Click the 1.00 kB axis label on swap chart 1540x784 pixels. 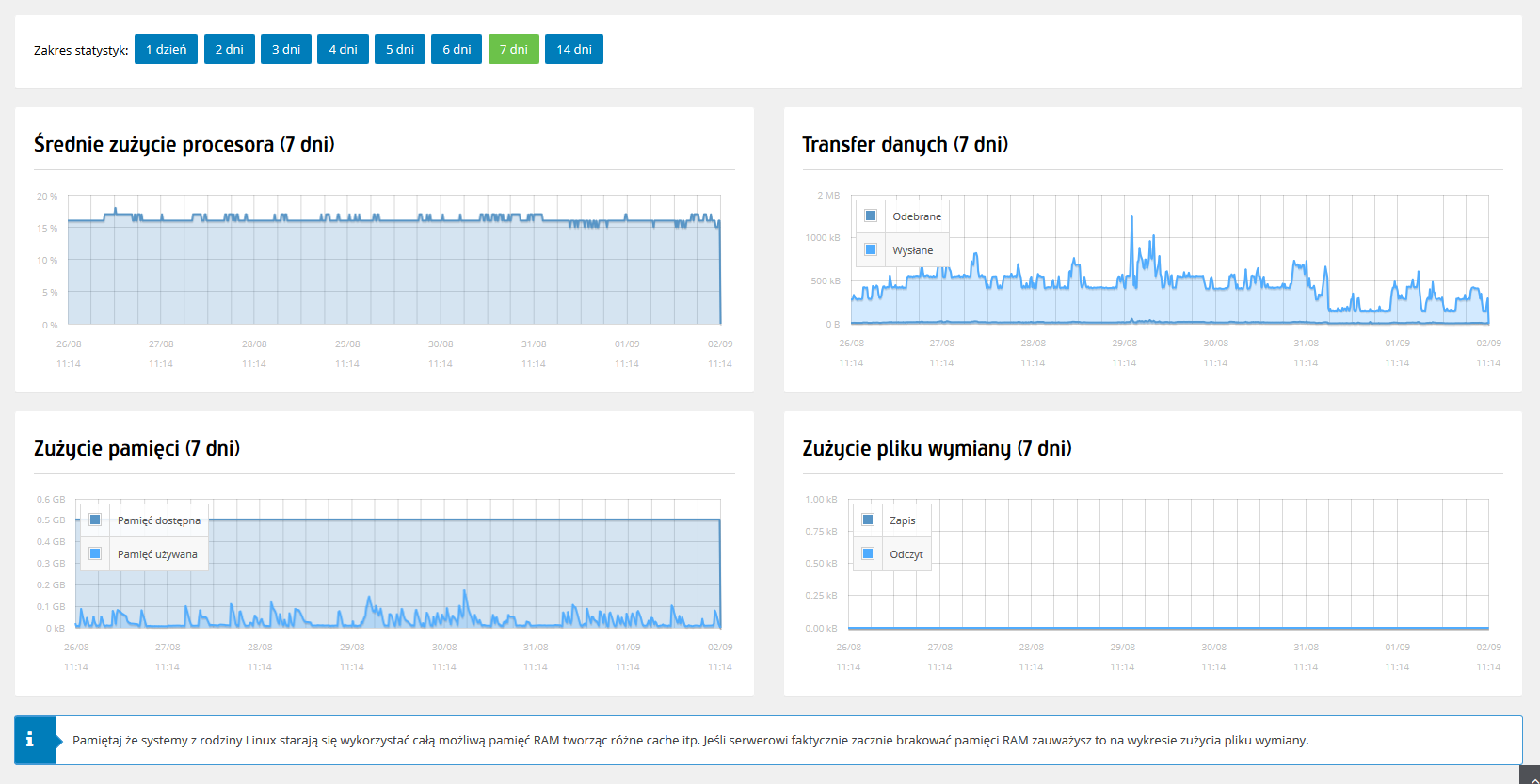(821, 500)
